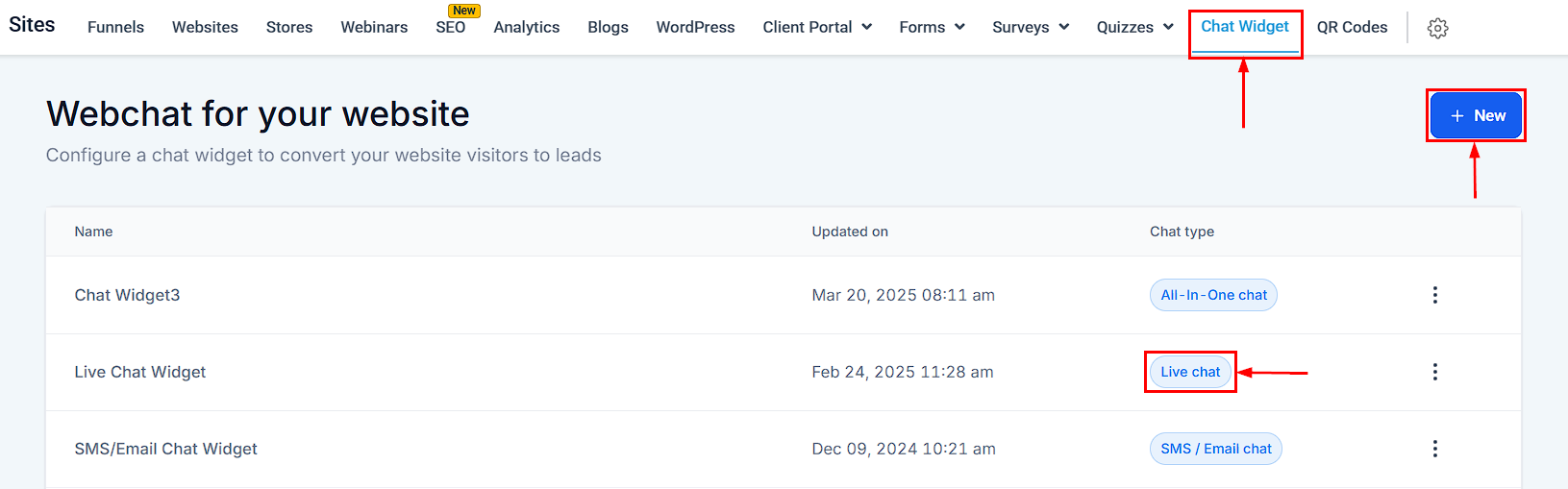Expand the Surveys dropdown menu

1031,27
